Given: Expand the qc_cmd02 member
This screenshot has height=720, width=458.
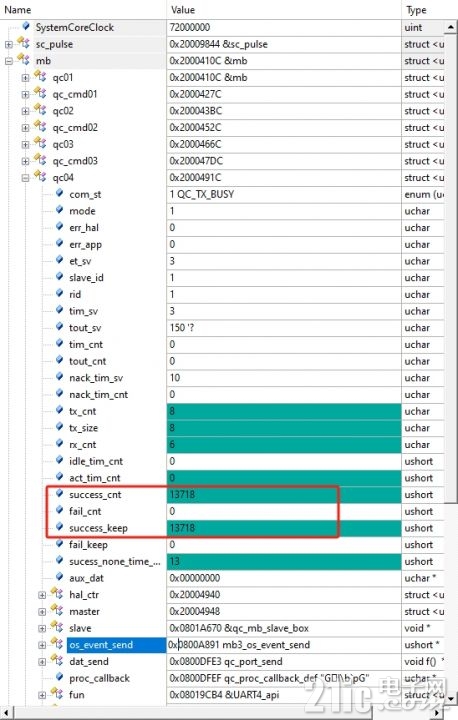Looking at the screenshot, I should [25, 128].
